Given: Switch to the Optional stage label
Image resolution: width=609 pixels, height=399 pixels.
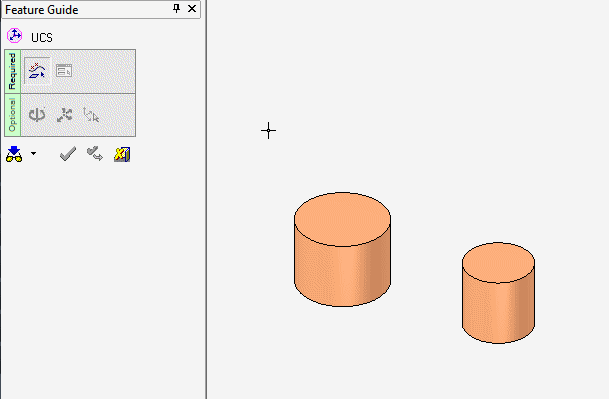Looking at the screenshot, I should click(x=12, y=115).
